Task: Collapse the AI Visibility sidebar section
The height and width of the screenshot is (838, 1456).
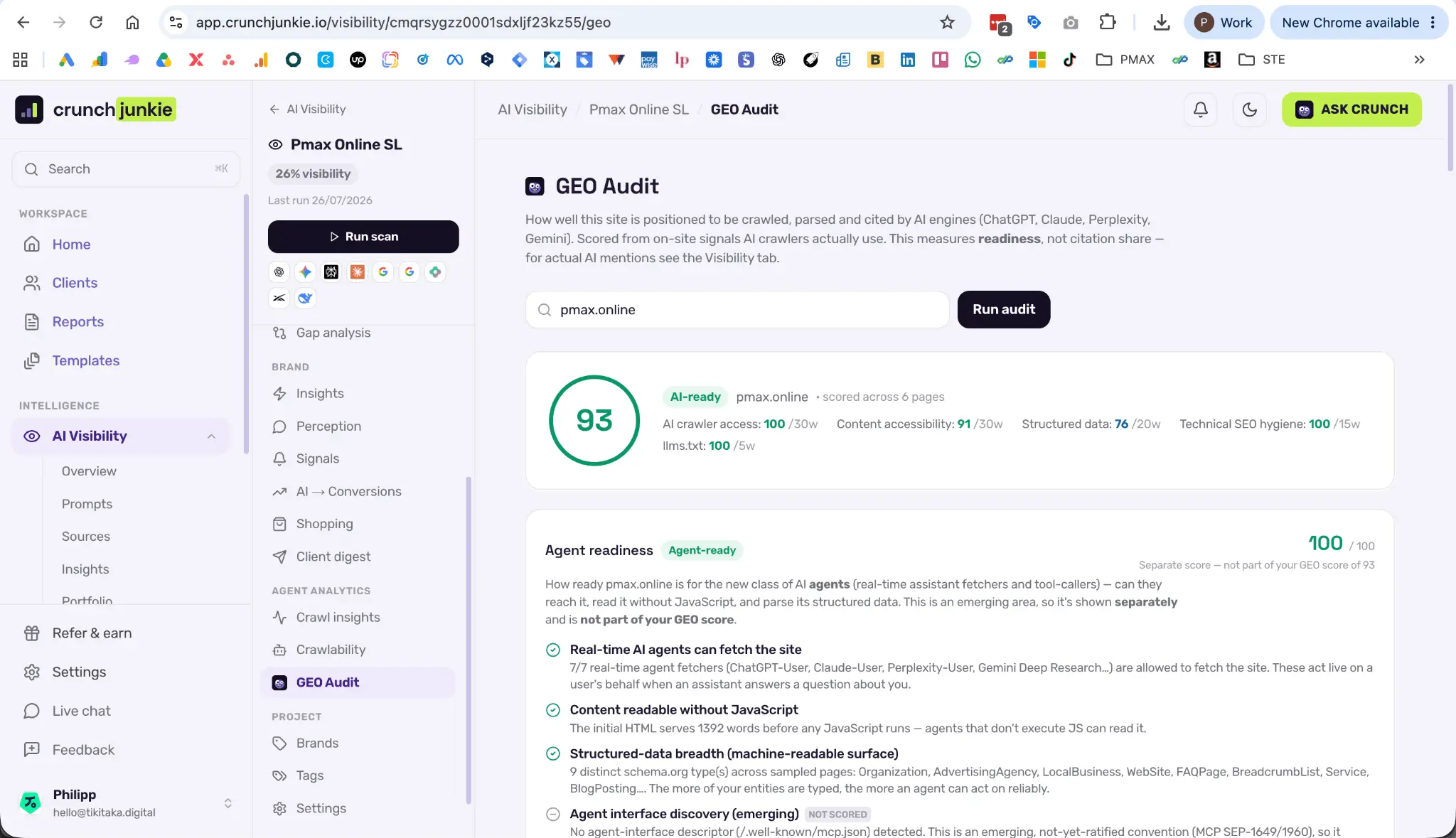Action: coord(211,436)
